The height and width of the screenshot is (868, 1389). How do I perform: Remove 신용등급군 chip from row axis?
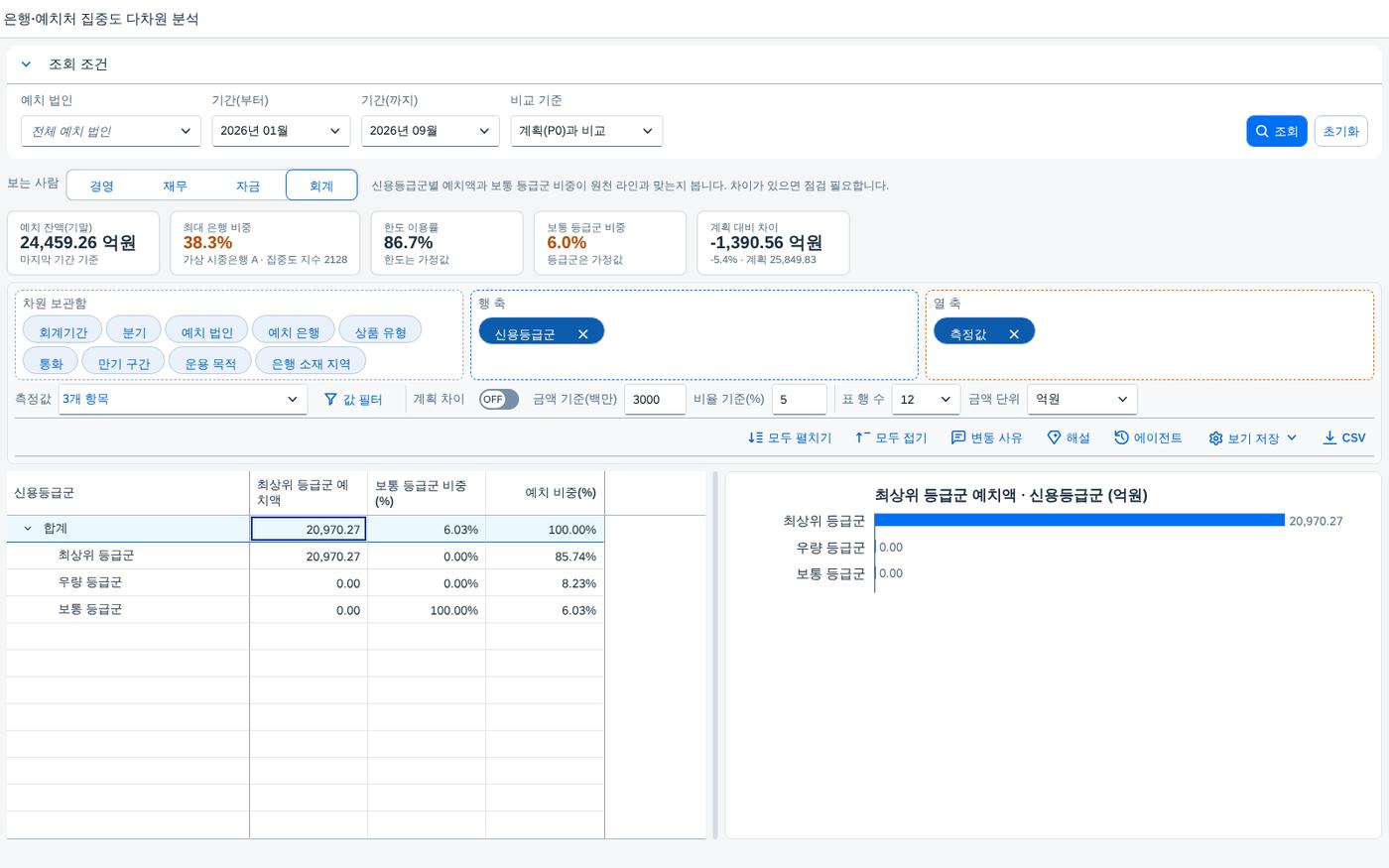point(583,334)
